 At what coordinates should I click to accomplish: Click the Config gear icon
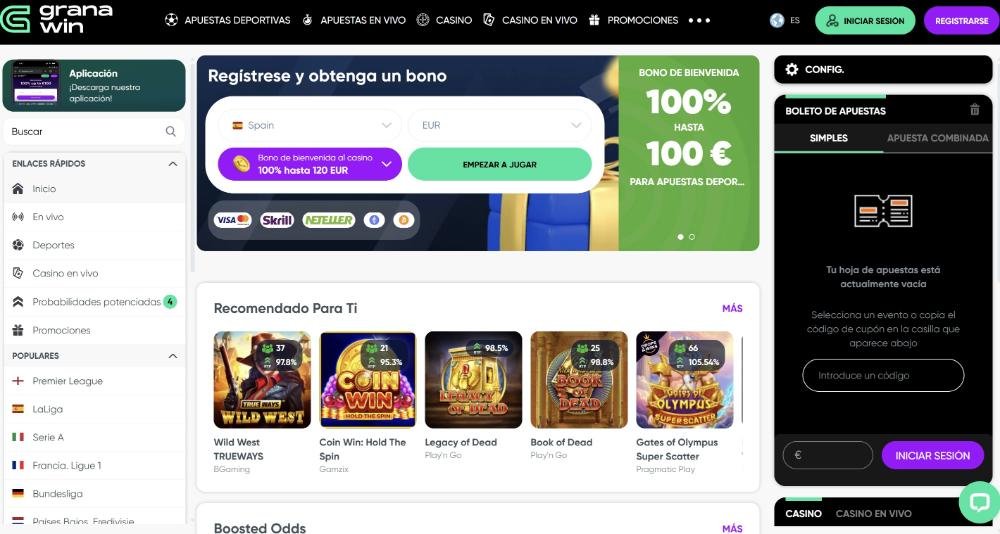[791, 69]
